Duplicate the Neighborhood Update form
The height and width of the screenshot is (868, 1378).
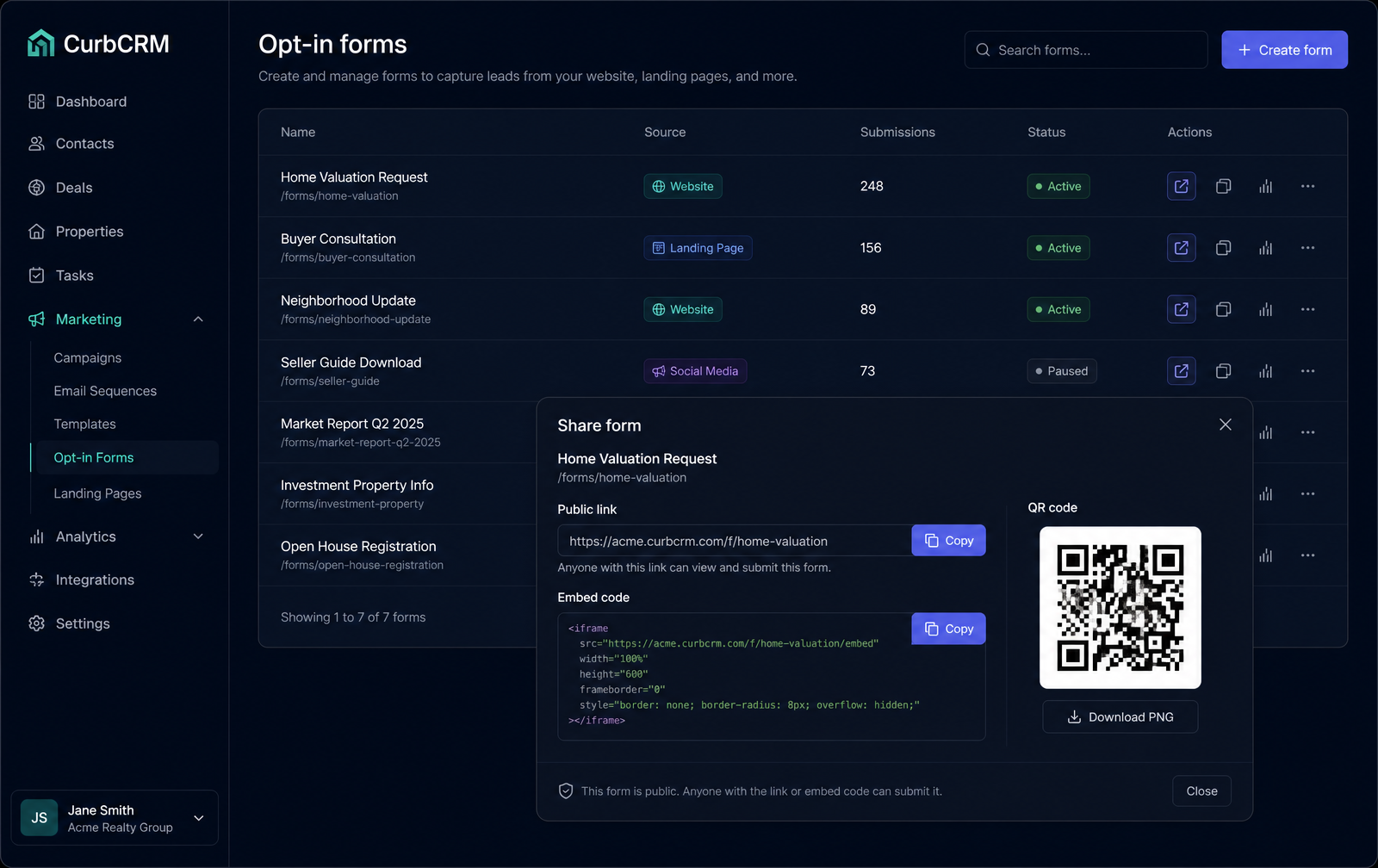[1223, 309]
